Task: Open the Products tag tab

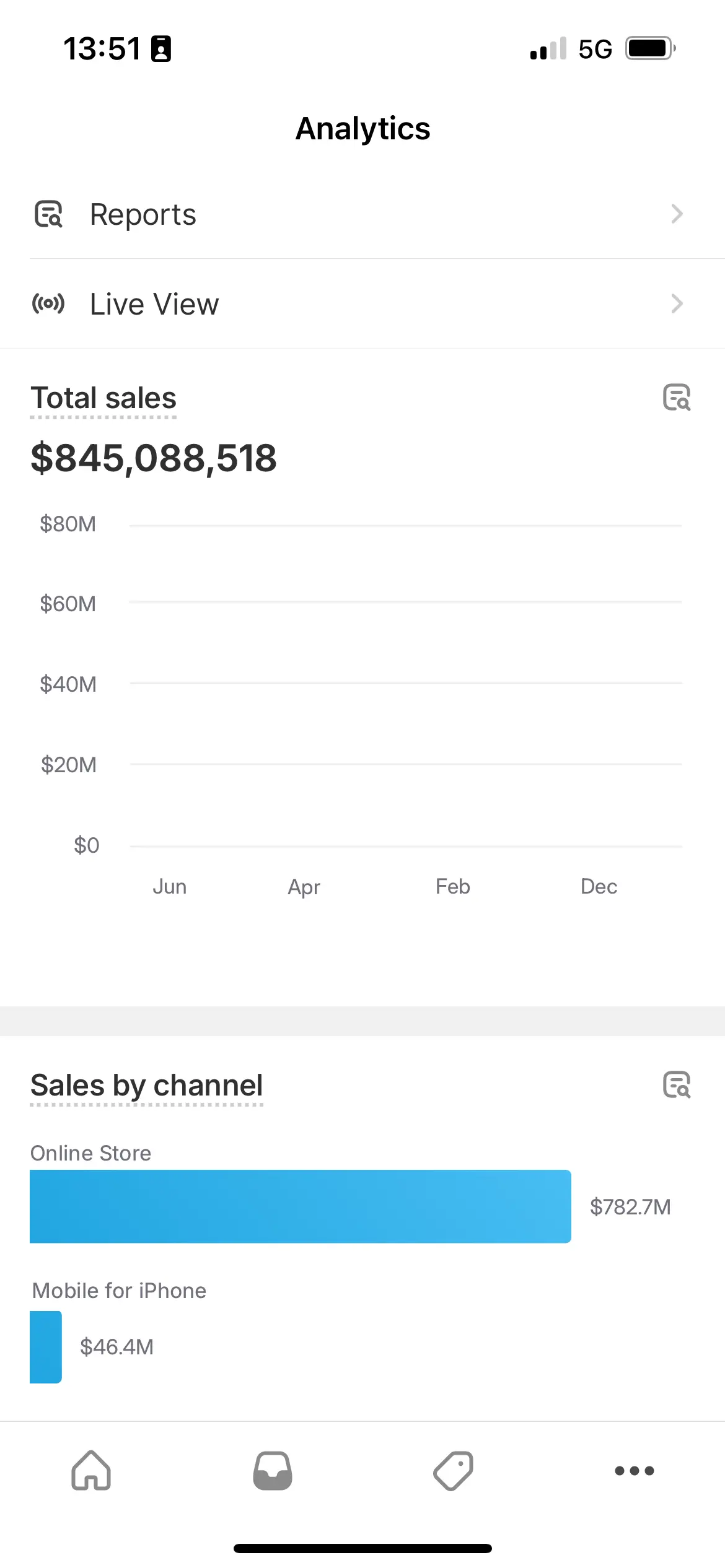Action: (453, 1470)
